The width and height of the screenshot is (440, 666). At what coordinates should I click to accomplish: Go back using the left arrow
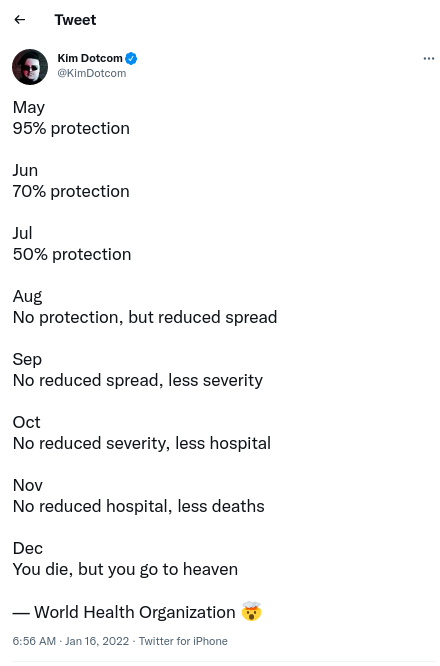[x=20, y=20]
